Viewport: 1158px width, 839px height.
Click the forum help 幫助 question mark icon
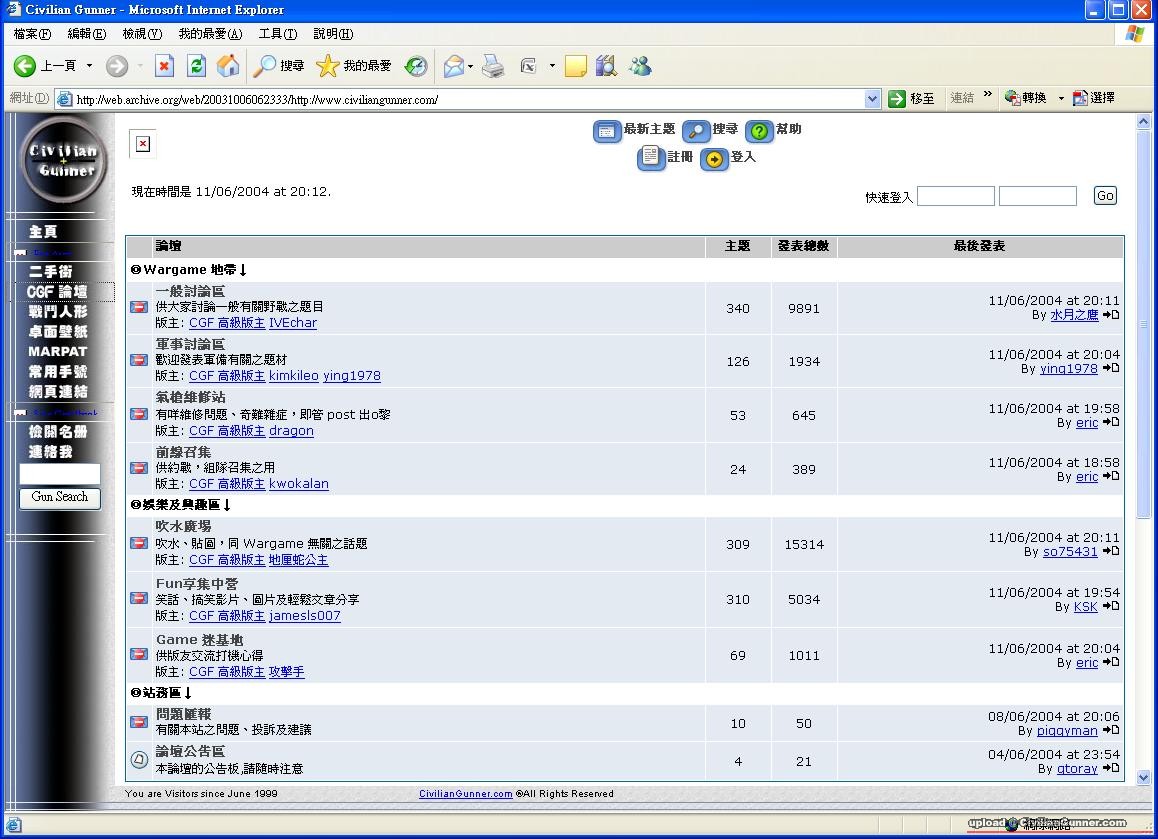[759, 131]
